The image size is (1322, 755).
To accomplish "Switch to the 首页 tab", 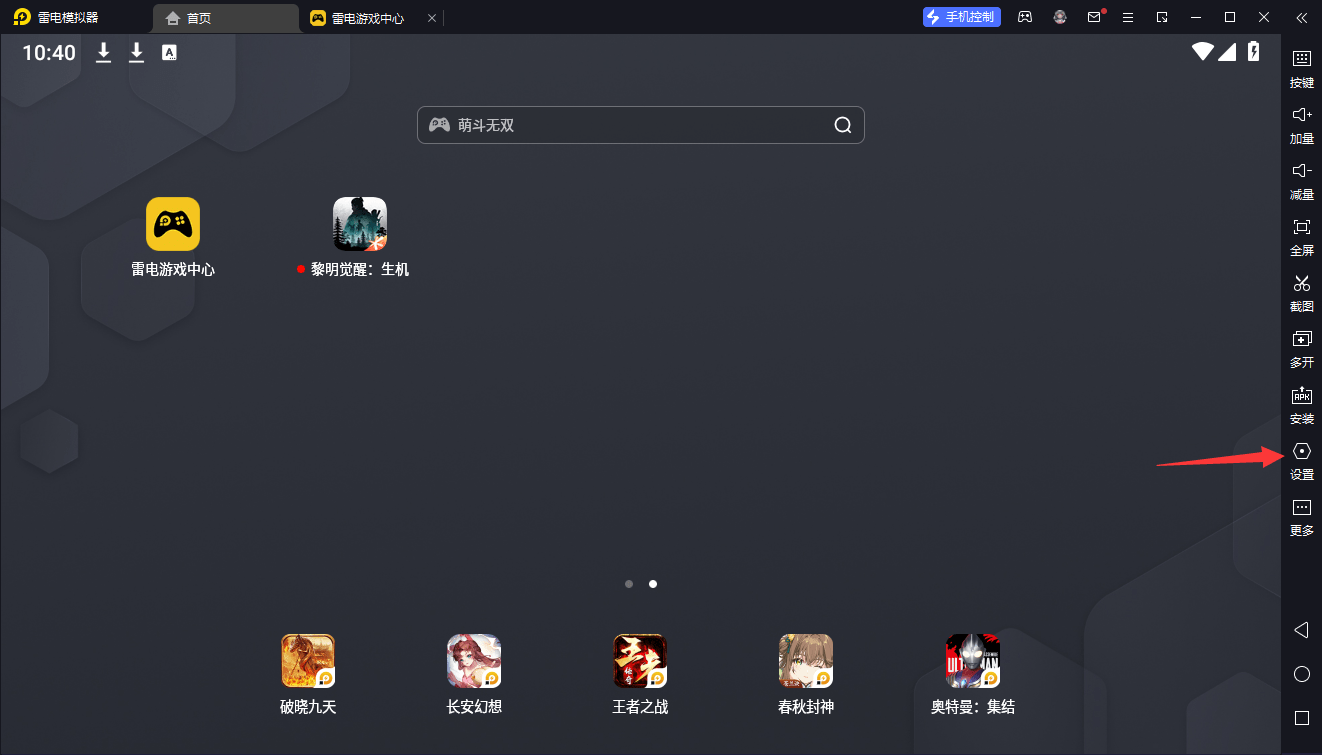I will 226,18.
